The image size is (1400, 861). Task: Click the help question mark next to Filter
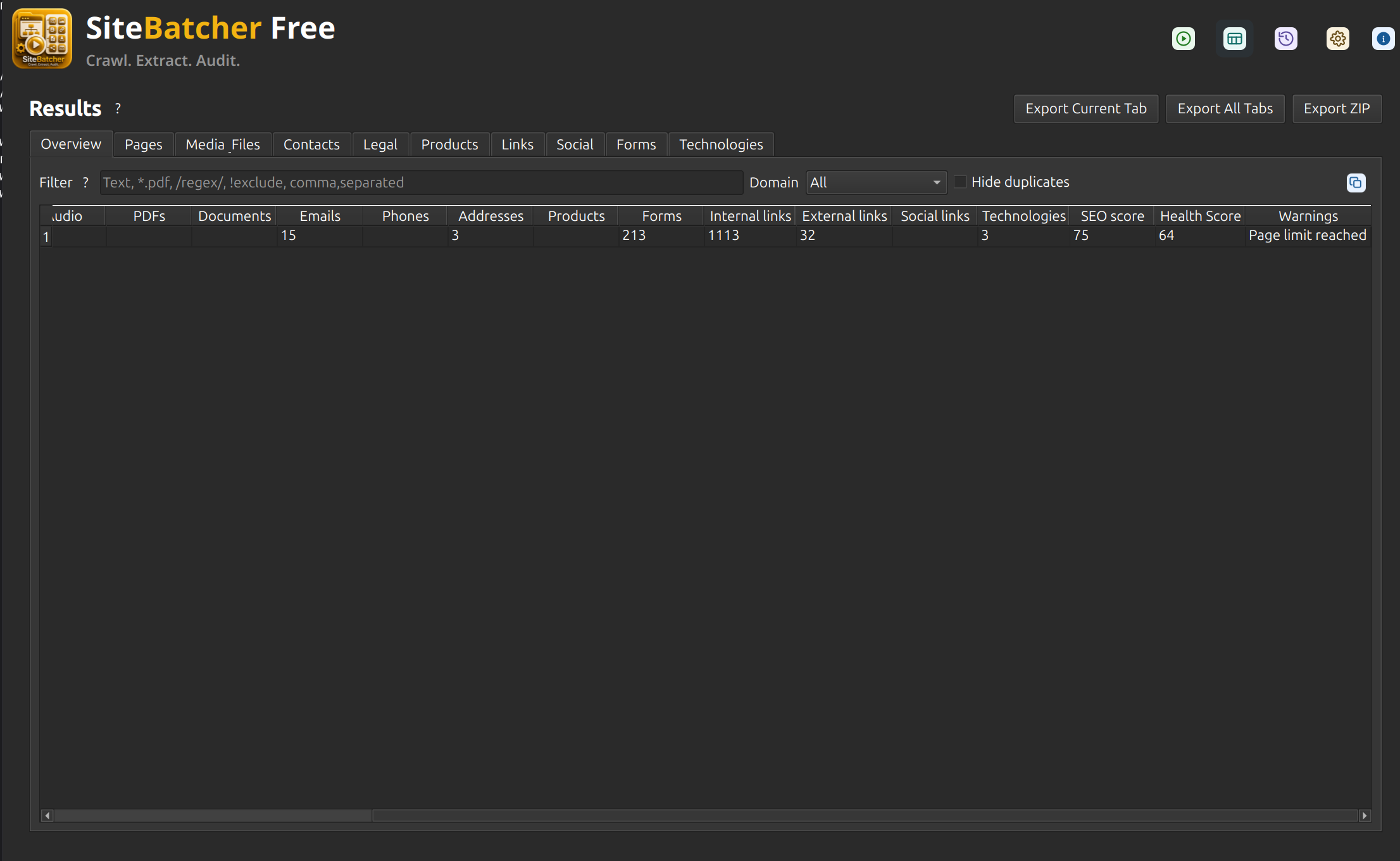[85, 182]
